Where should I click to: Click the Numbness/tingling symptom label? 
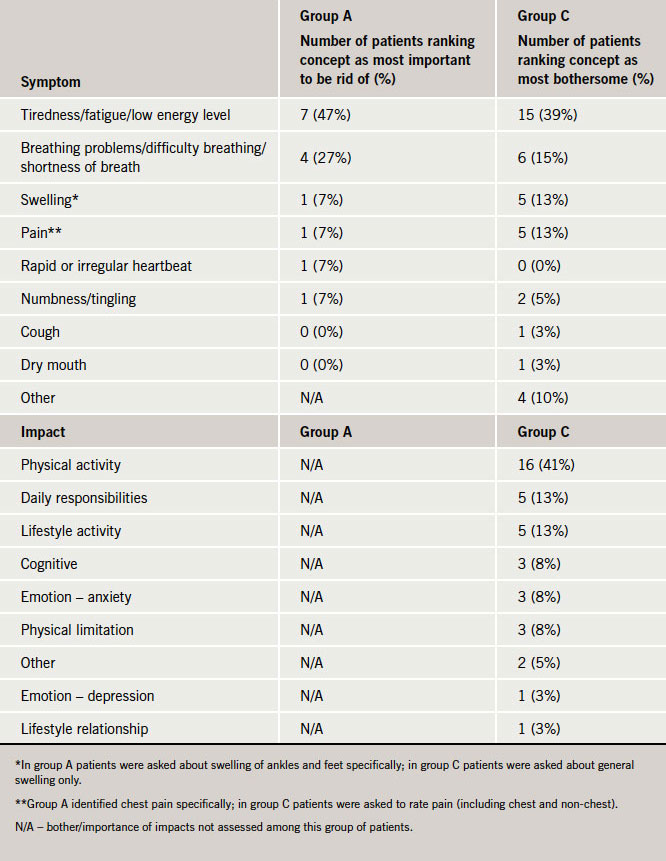(x=78, y=299)
